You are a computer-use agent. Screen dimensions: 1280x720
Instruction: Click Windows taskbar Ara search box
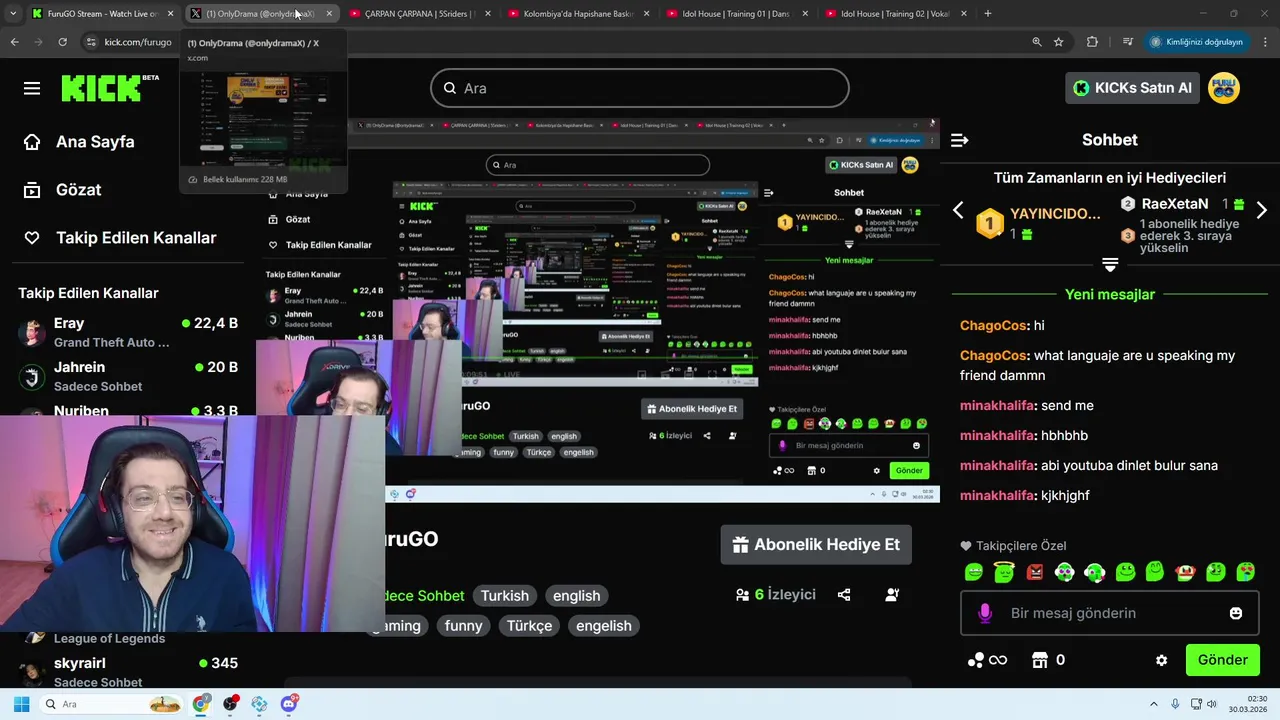pos(112,704)
